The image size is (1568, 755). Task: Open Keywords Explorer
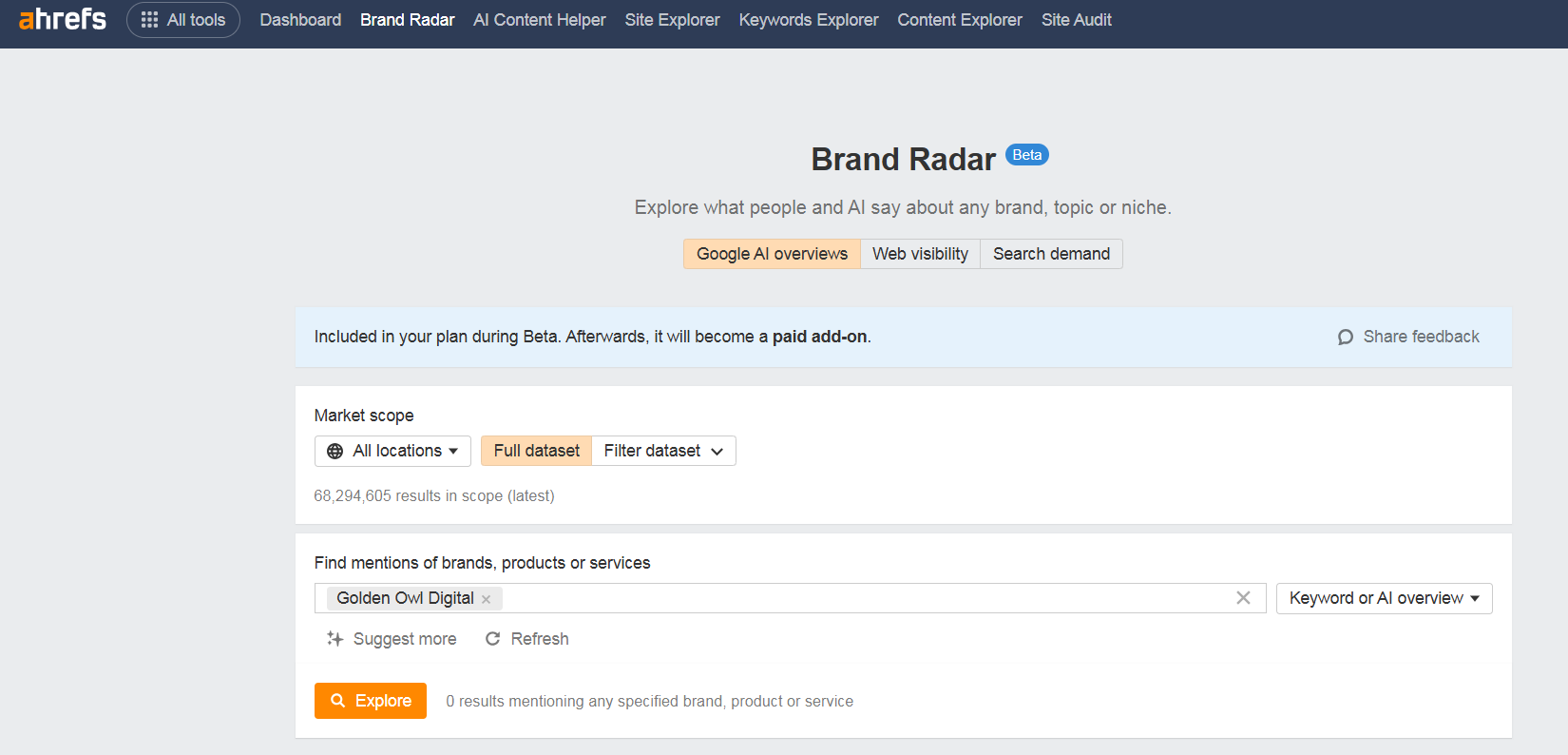(x=809, y=20)
